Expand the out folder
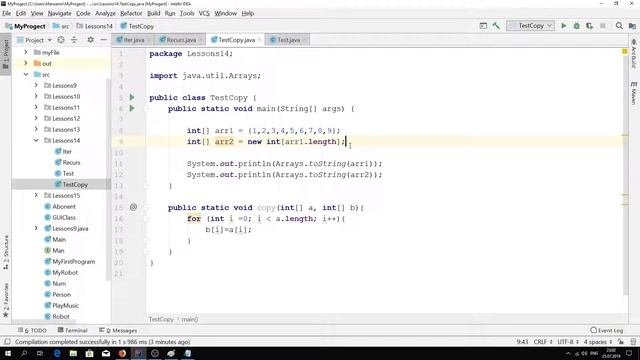640x360 pixels. (x=25, y=63)
